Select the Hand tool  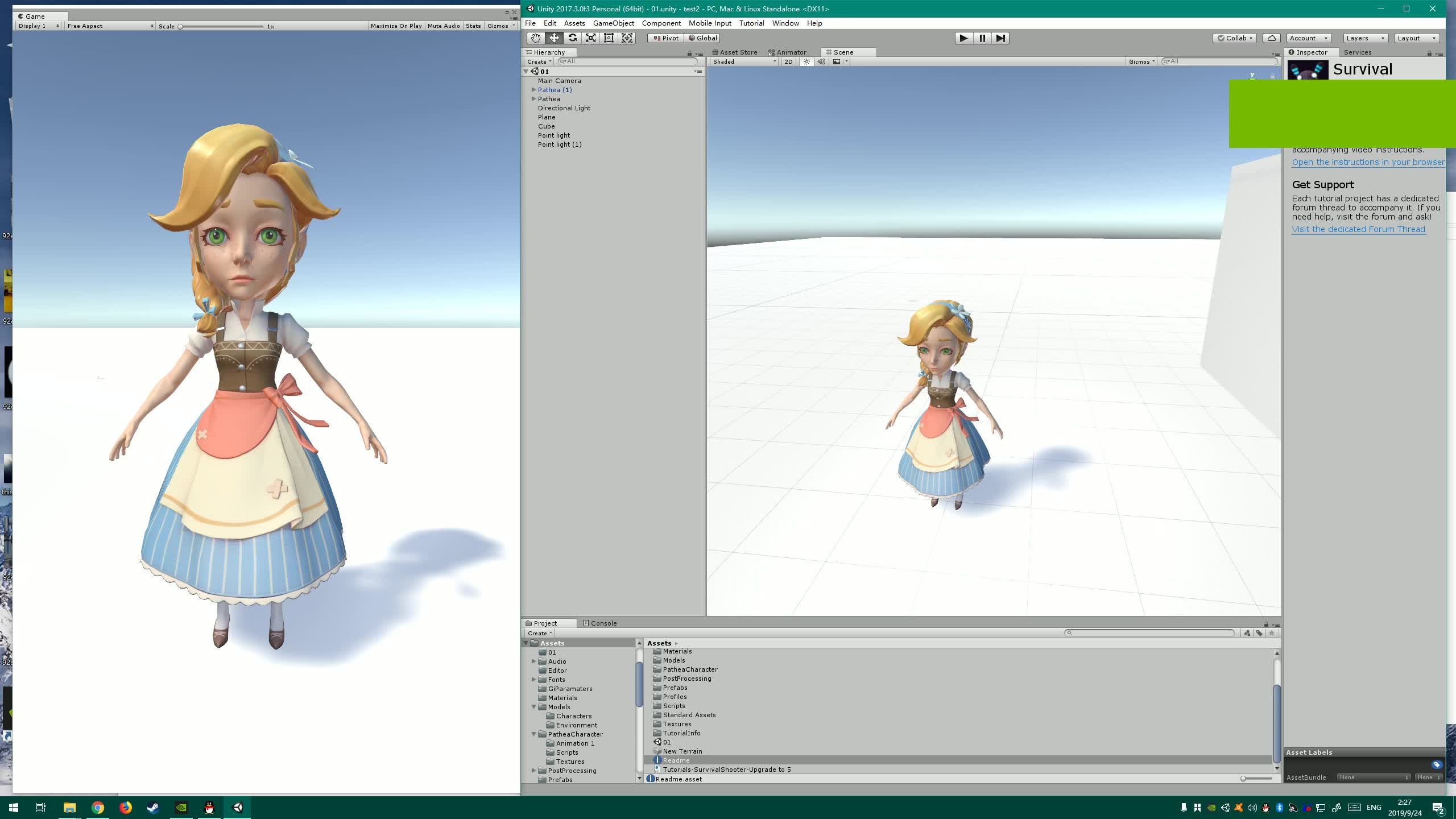[535, 38]
